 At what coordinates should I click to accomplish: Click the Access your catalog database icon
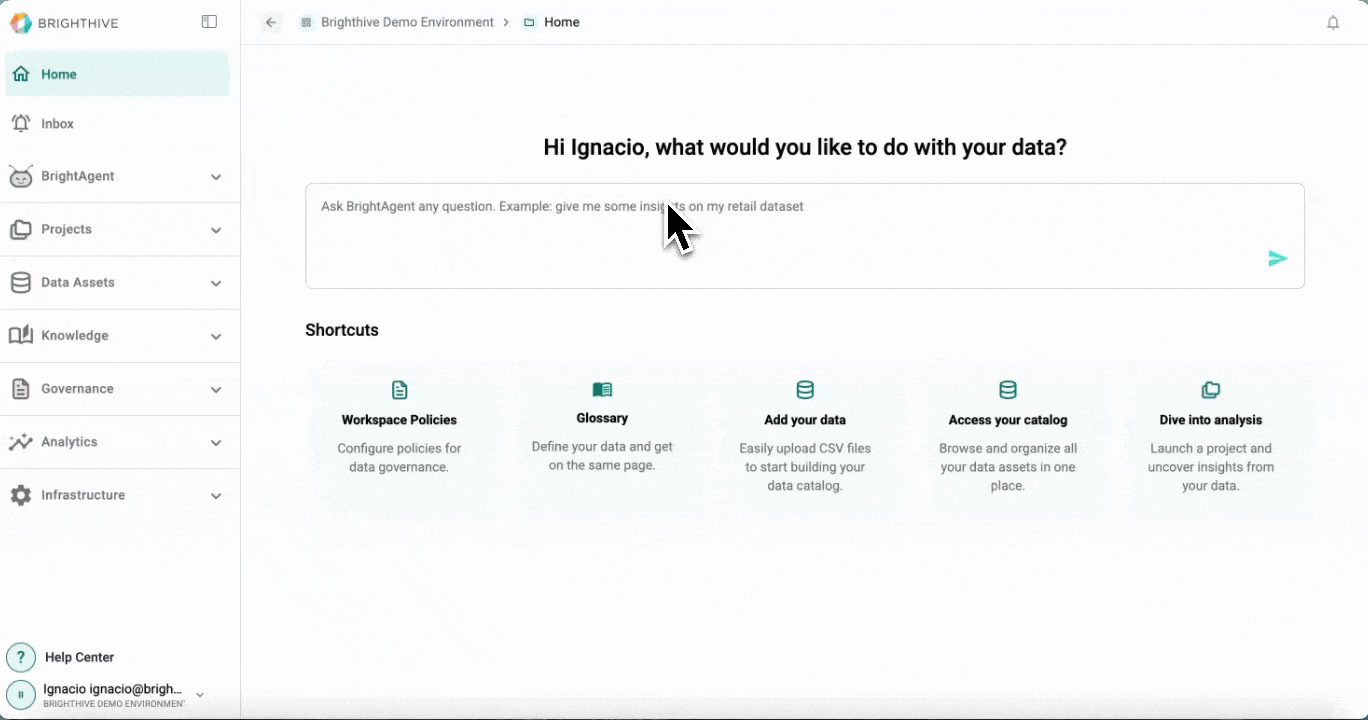coord(1008,390)
